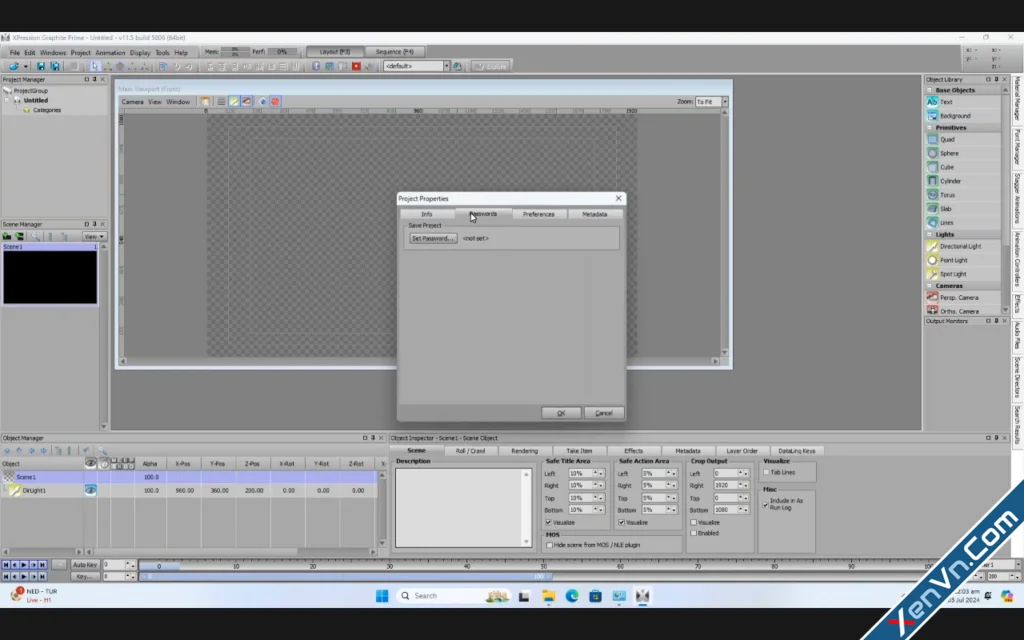Switch to the Info tab in Project Properties

click(426, 214)
